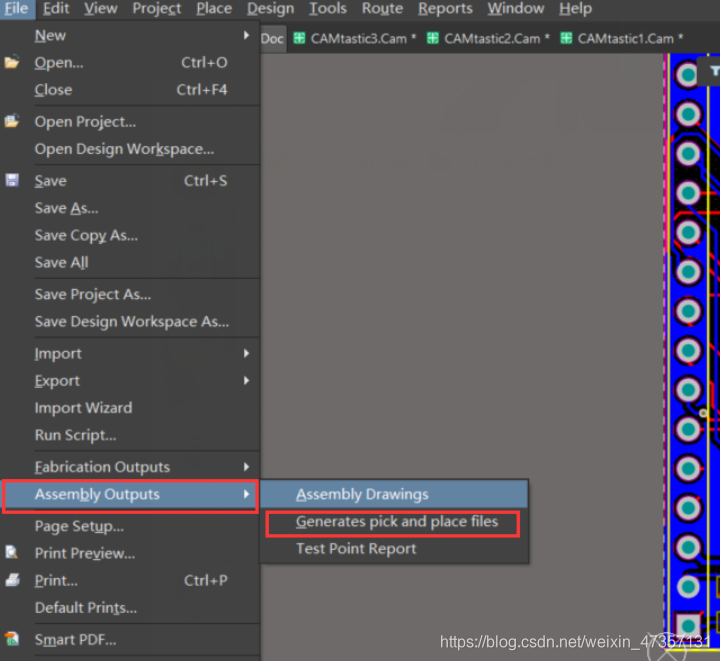Switch to the CAMtastic3.Cam tab
Viewport: 720px width, 661px height.
pyautogui.click(x=354, y=39)
